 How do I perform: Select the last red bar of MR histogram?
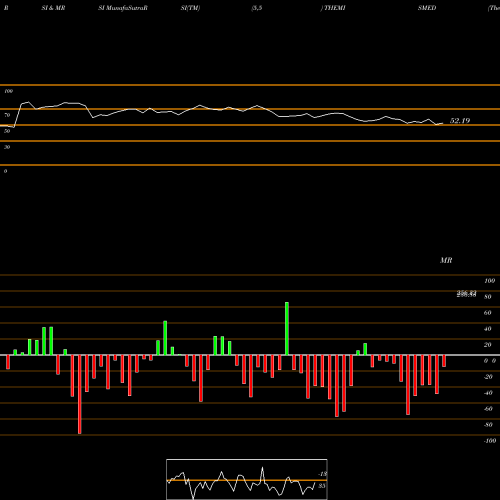point(444,361)
